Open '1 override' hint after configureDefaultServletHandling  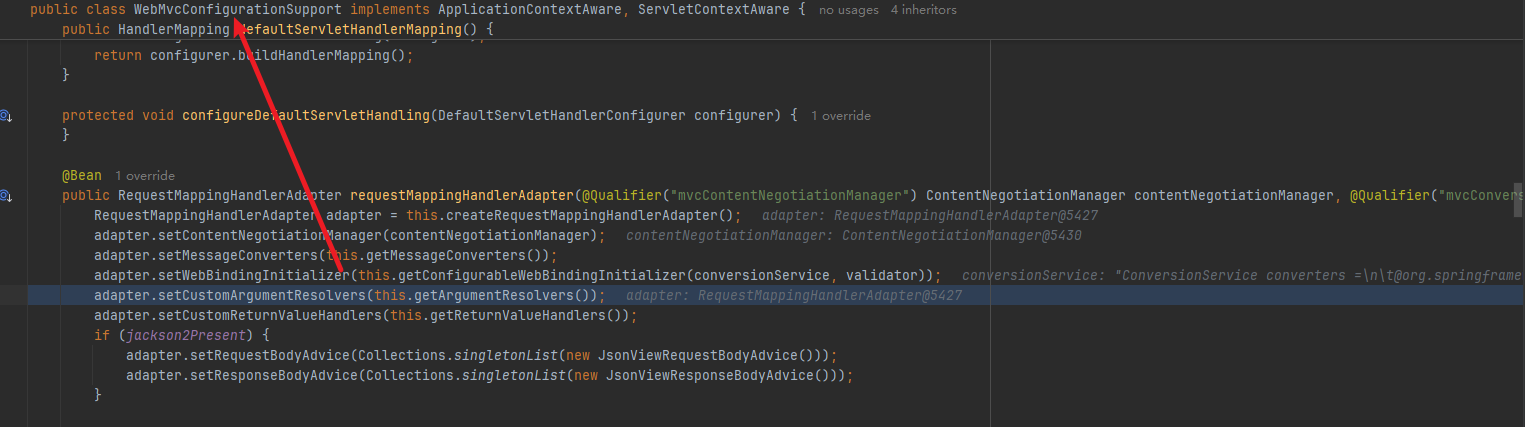840,116
